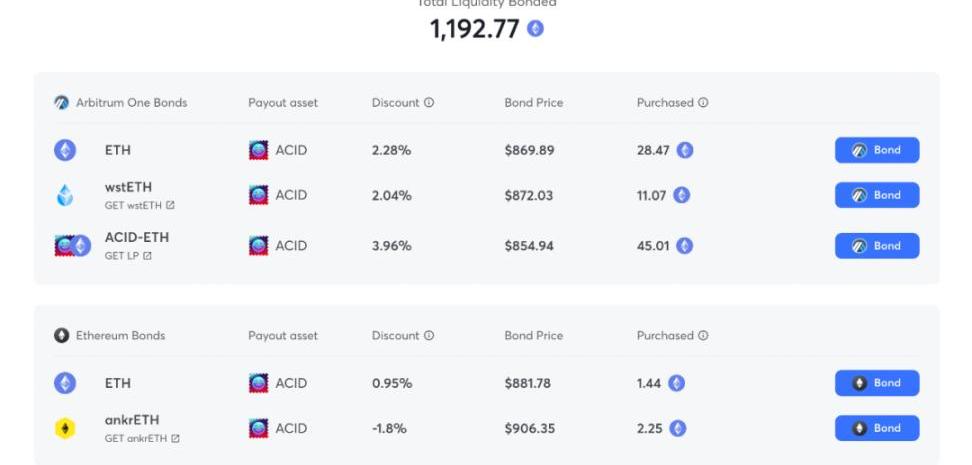Bond ETH on Arbitrum One

click(x=877, y=151)
